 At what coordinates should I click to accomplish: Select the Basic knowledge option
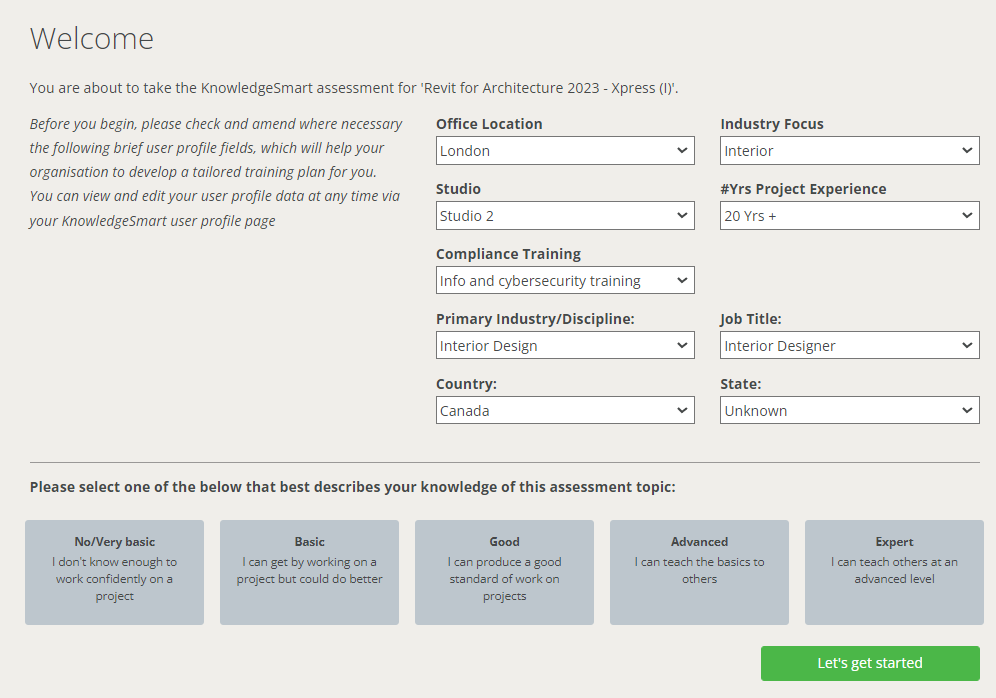click(309, 572)
